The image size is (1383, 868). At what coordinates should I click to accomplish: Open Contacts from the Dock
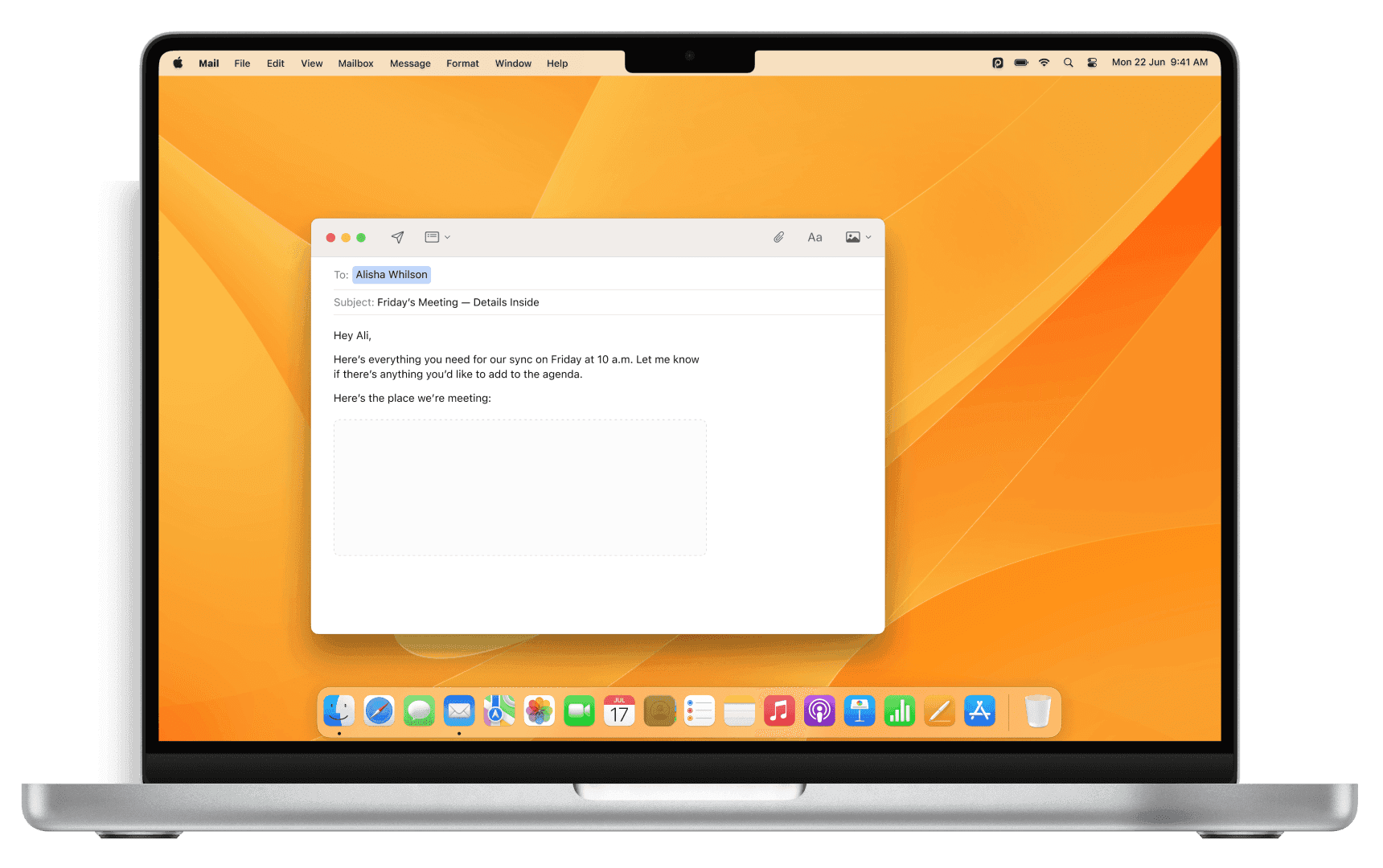(x=659, y=711)
